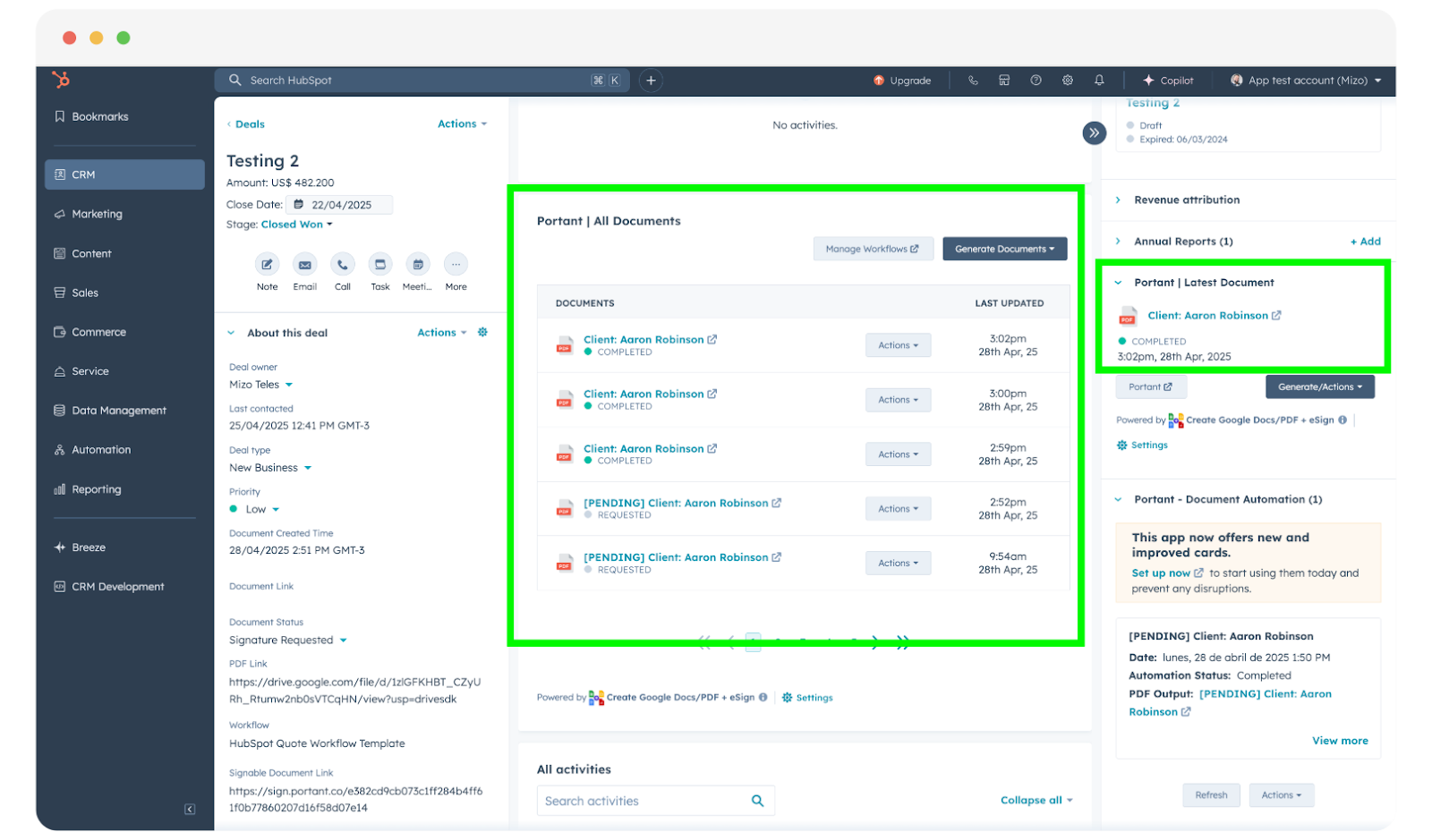1432x840 pixels.
Task: Open the marketplace icon in top bar
Action: pyautogui.click(x=1004, y=81)
